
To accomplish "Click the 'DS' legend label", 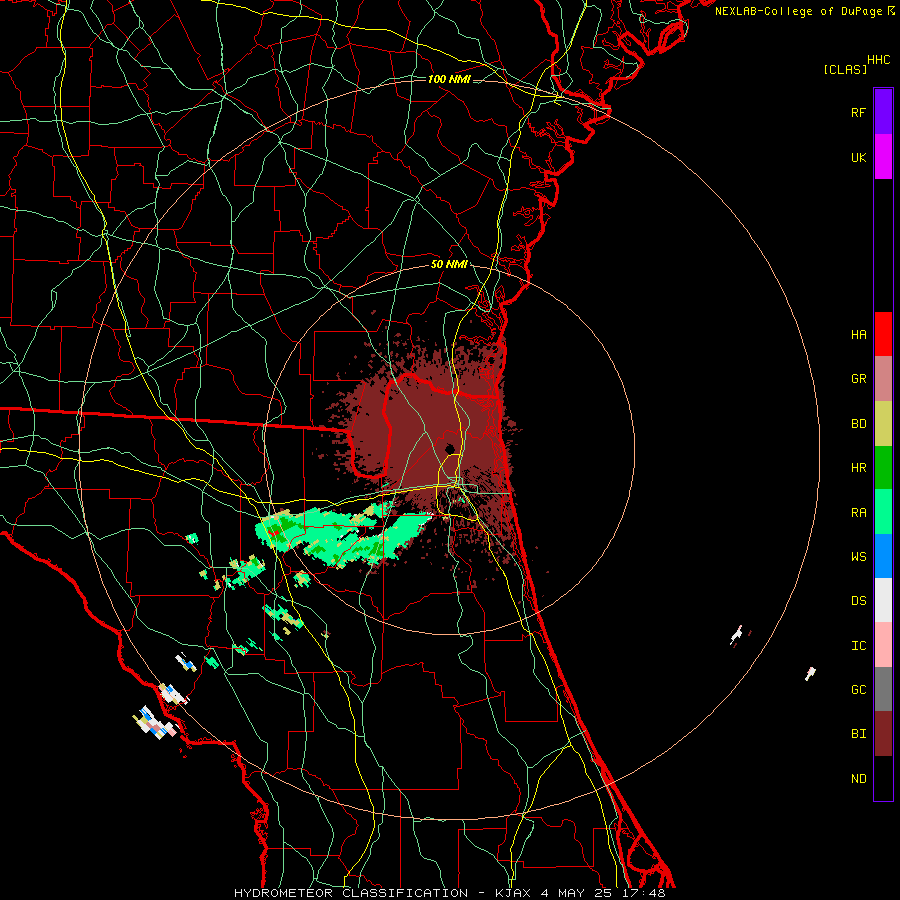I will (x=858, y=601).
